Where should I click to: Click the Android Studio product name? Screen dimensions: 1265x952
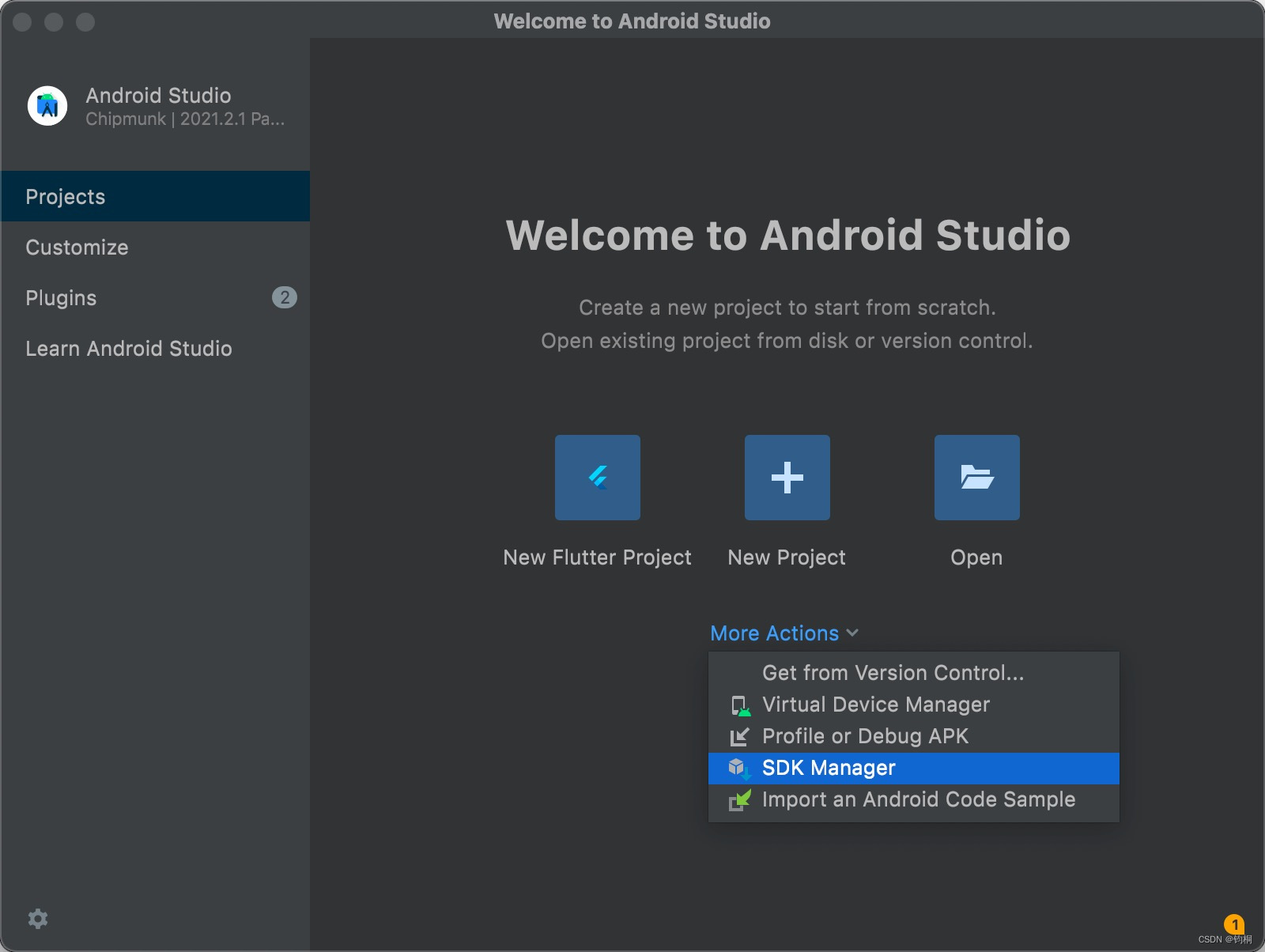[158, 95]
